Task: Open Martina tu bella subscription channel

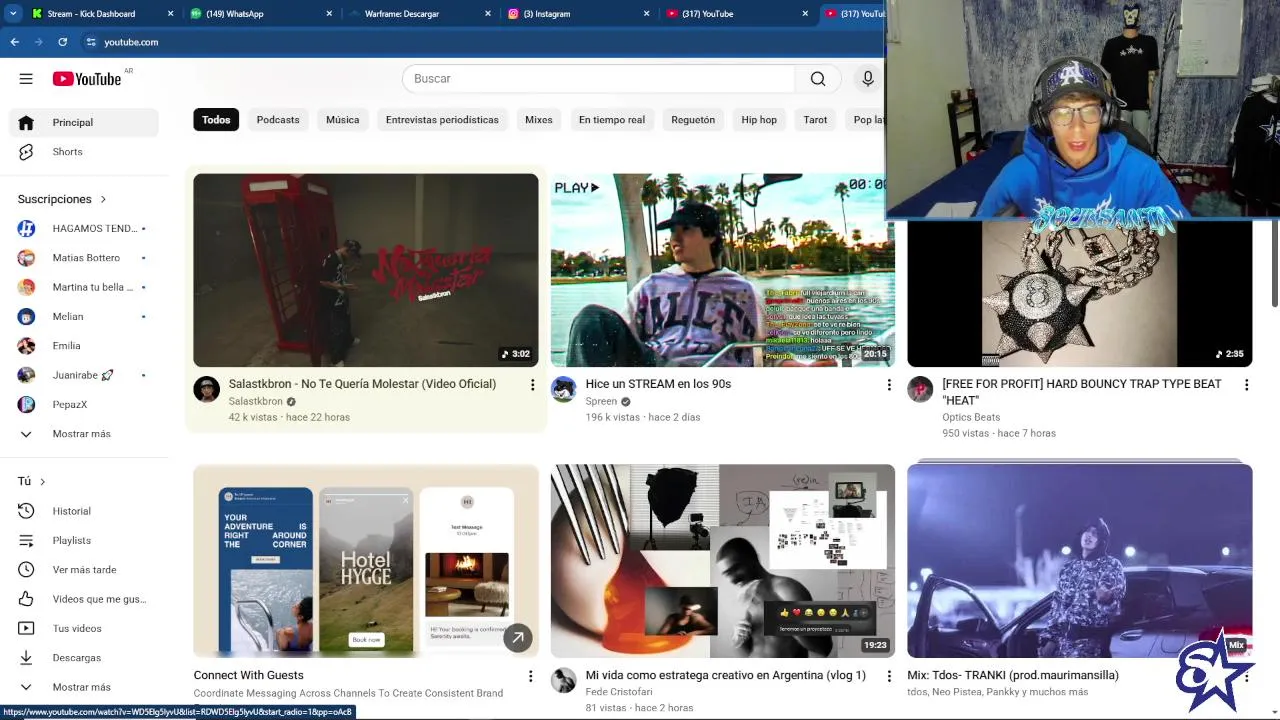Action: click(x=84, y=287)
